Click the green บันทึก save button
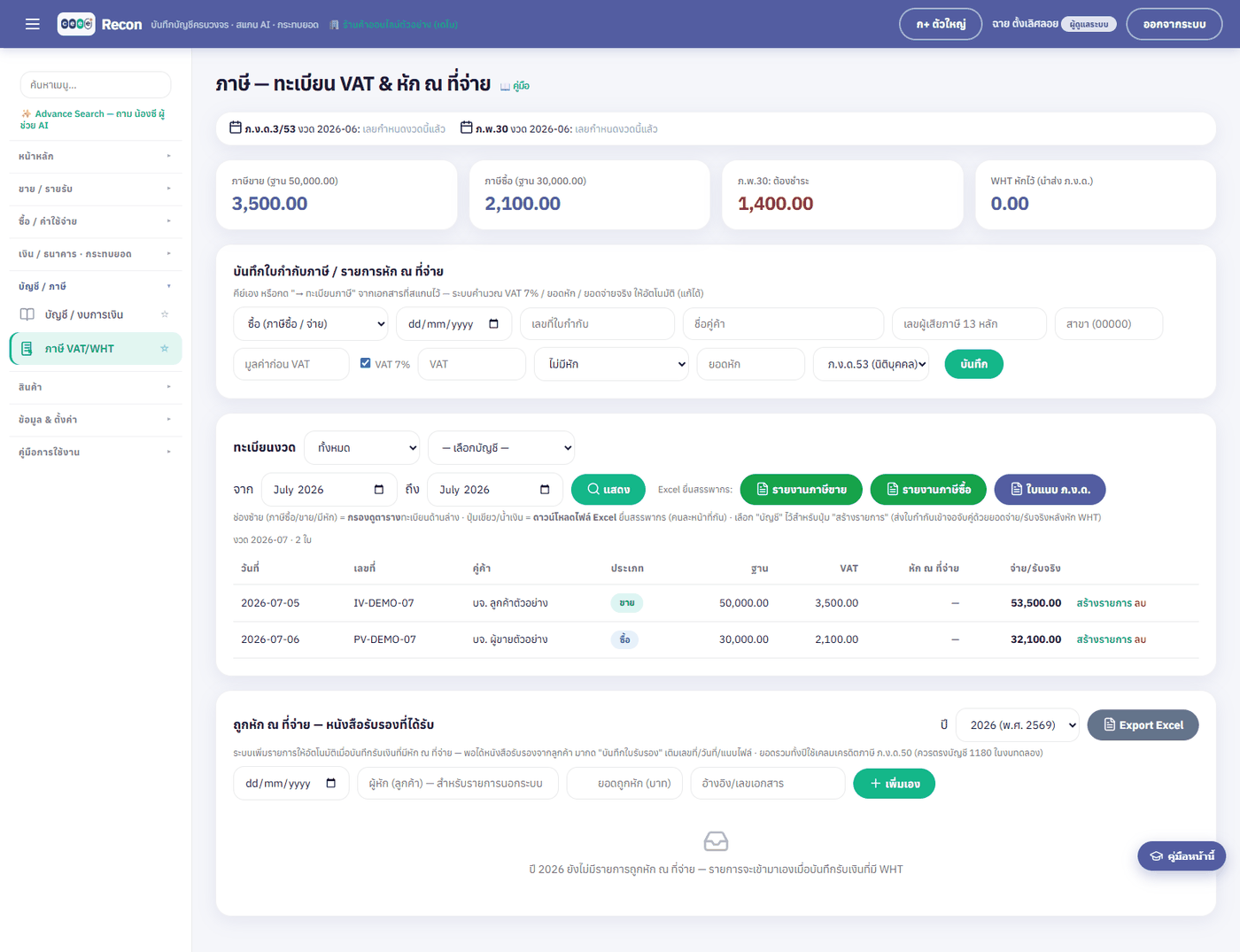This screenshot has width=1240, height=952. (x=974, y=364)
